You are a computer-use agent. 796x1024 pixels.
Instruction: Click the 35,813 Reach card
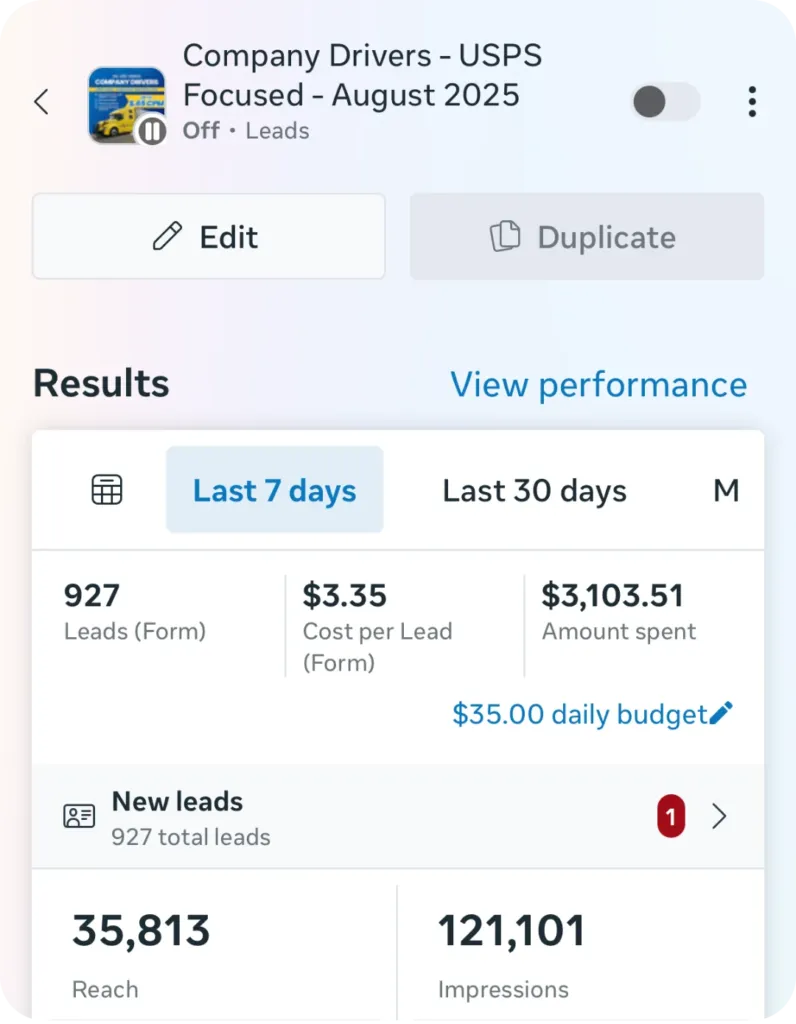(214, 952)
